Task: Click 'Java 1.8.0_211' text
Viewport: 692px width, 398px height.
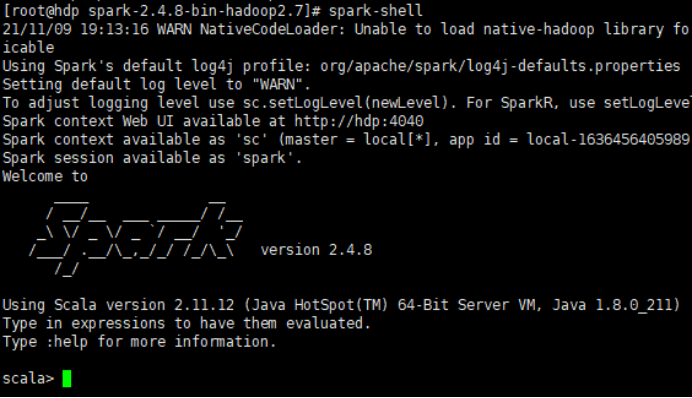Action: pyautogui.click(x=613, y=305)
